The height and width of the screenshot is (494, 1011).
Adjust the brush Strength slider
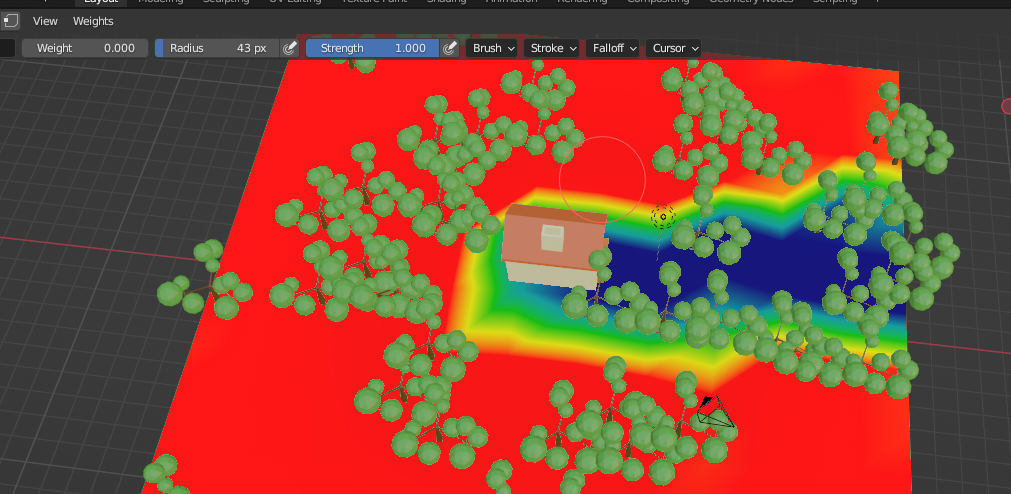click(x=373, y=48)
